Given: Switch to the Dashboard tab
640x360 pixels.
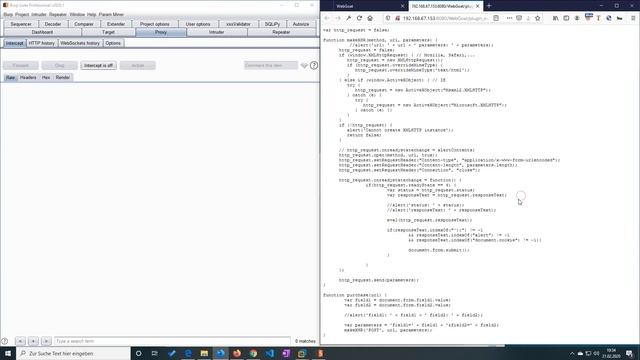Looking at the screenshot, I should (x=42, y=32).
